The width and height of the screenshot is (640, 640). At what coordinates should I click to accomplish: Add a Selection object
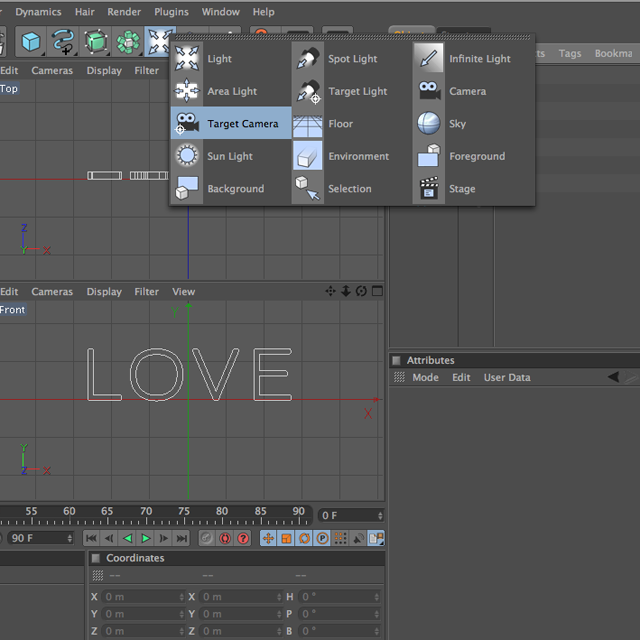coord(351,189)
